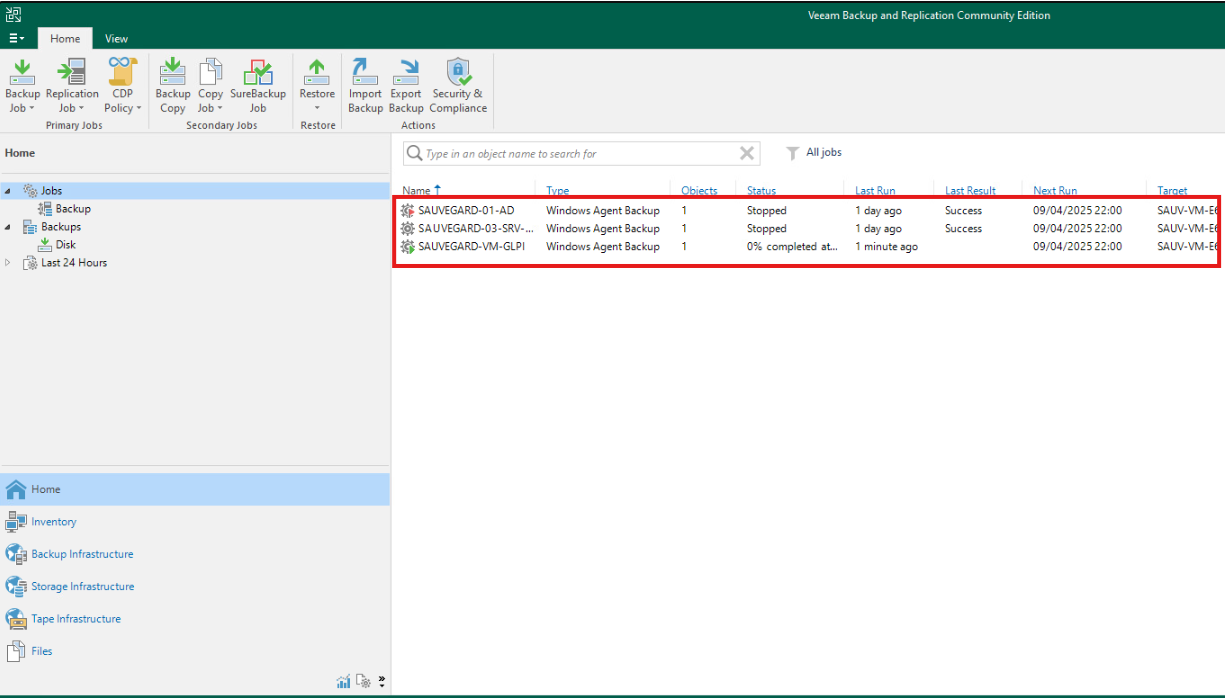
Task: Click the next run date in SAUVEGARD-03-SRV row
Action: [x=1078, y=229]
